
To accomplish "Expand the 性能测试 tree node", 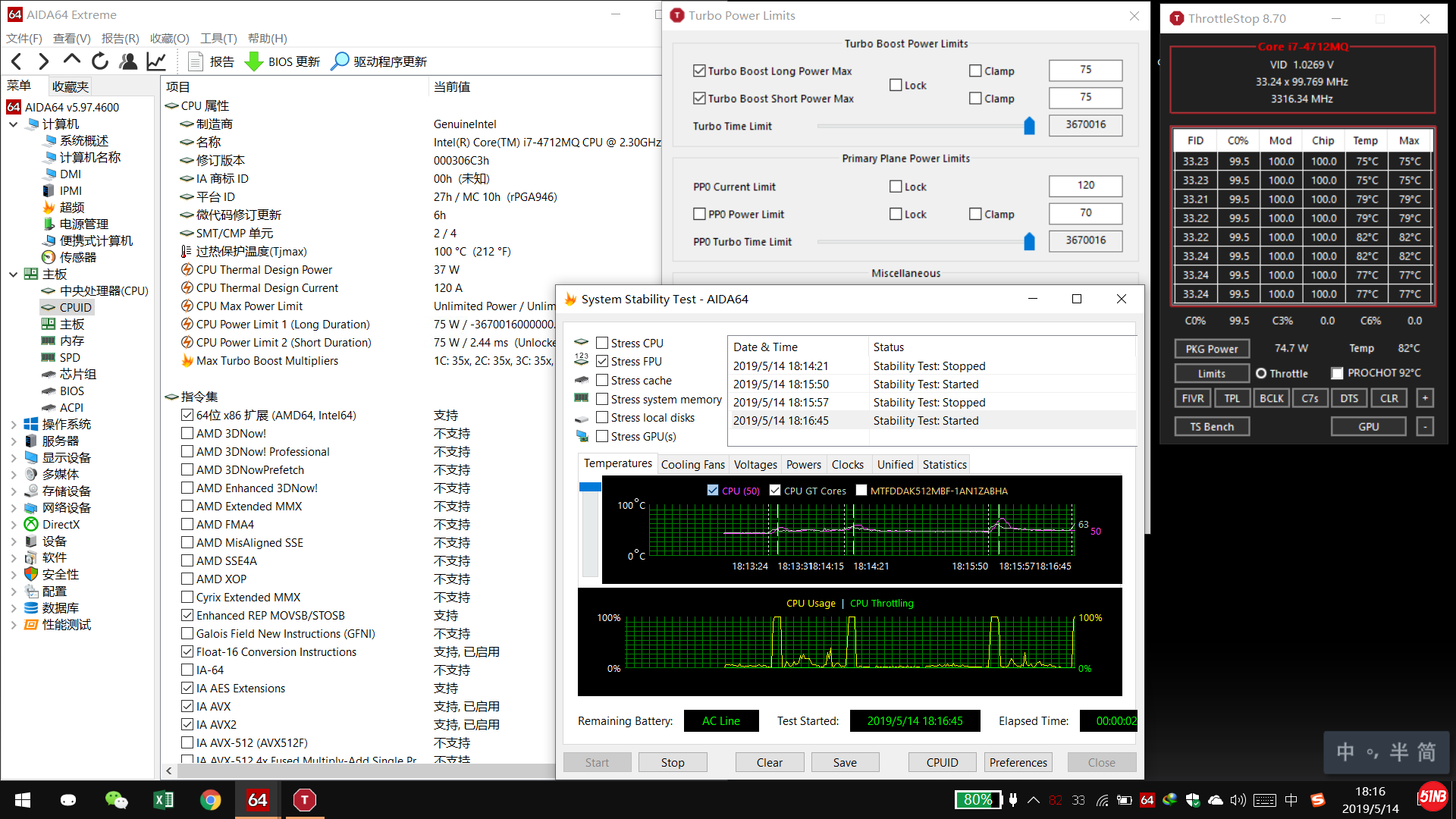I will [14, 624].
